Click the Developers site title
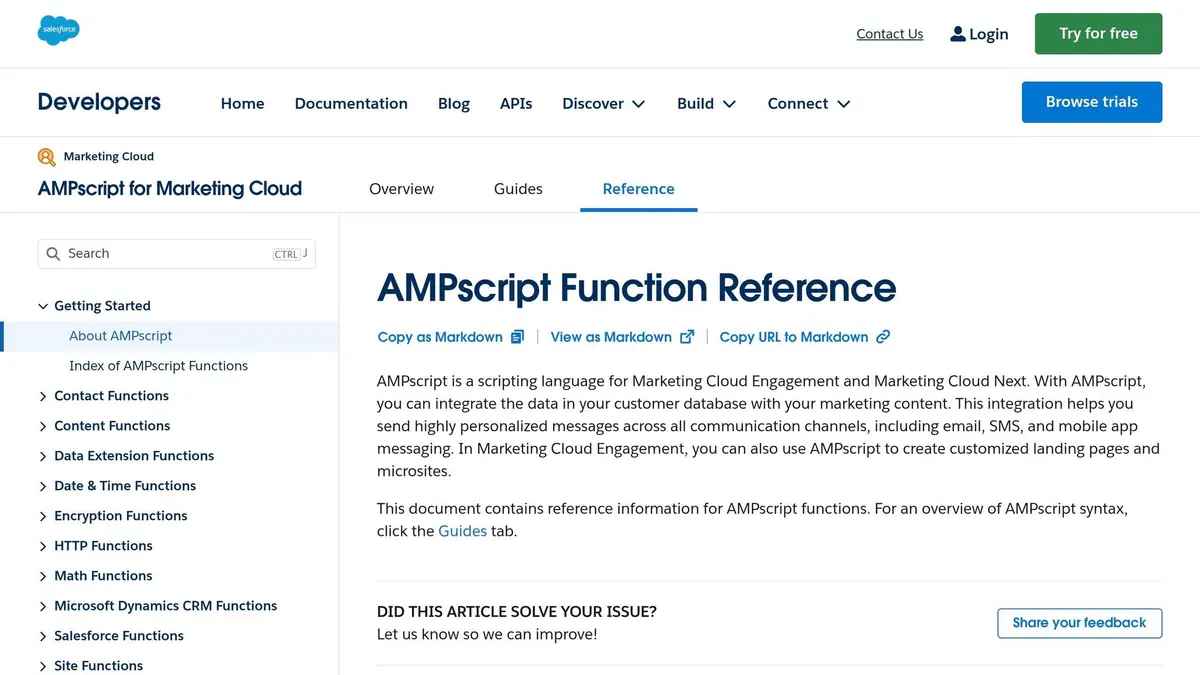Image resolution: width=1200 pixels, height=675 pixels. tap(99, 102)
